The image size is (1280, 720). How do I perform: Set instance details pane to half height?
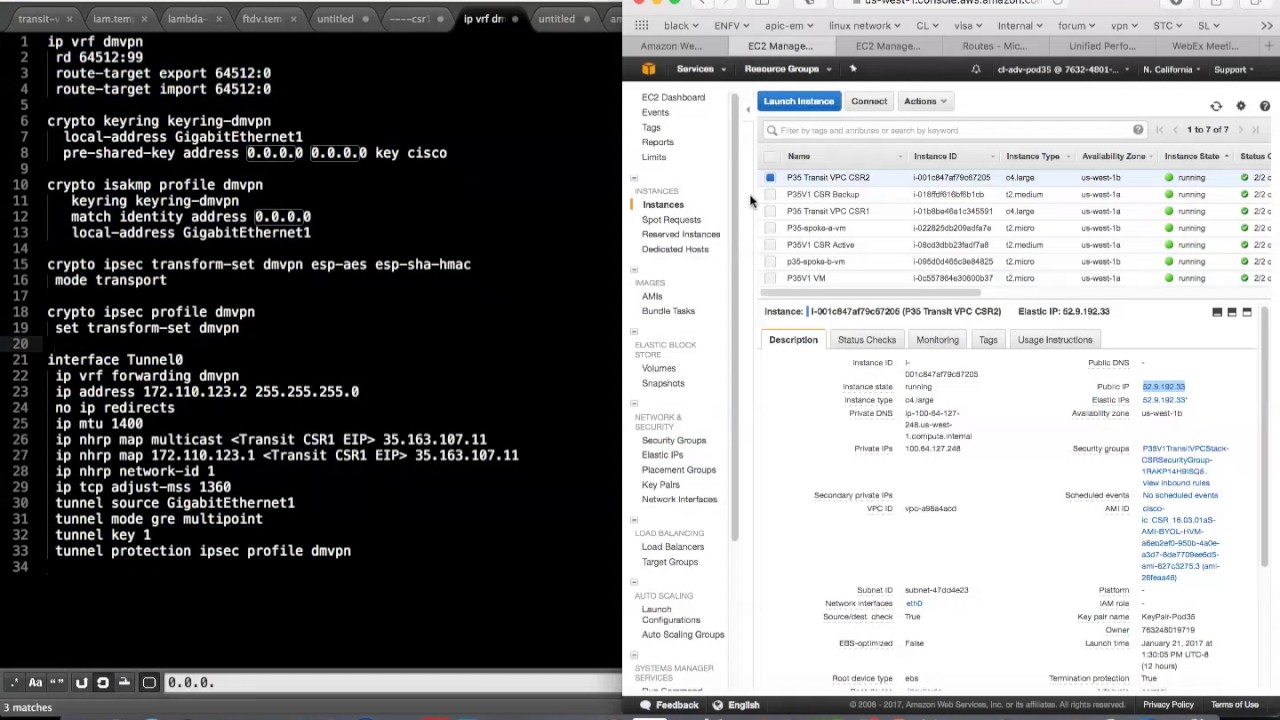tap(1232, 312)
